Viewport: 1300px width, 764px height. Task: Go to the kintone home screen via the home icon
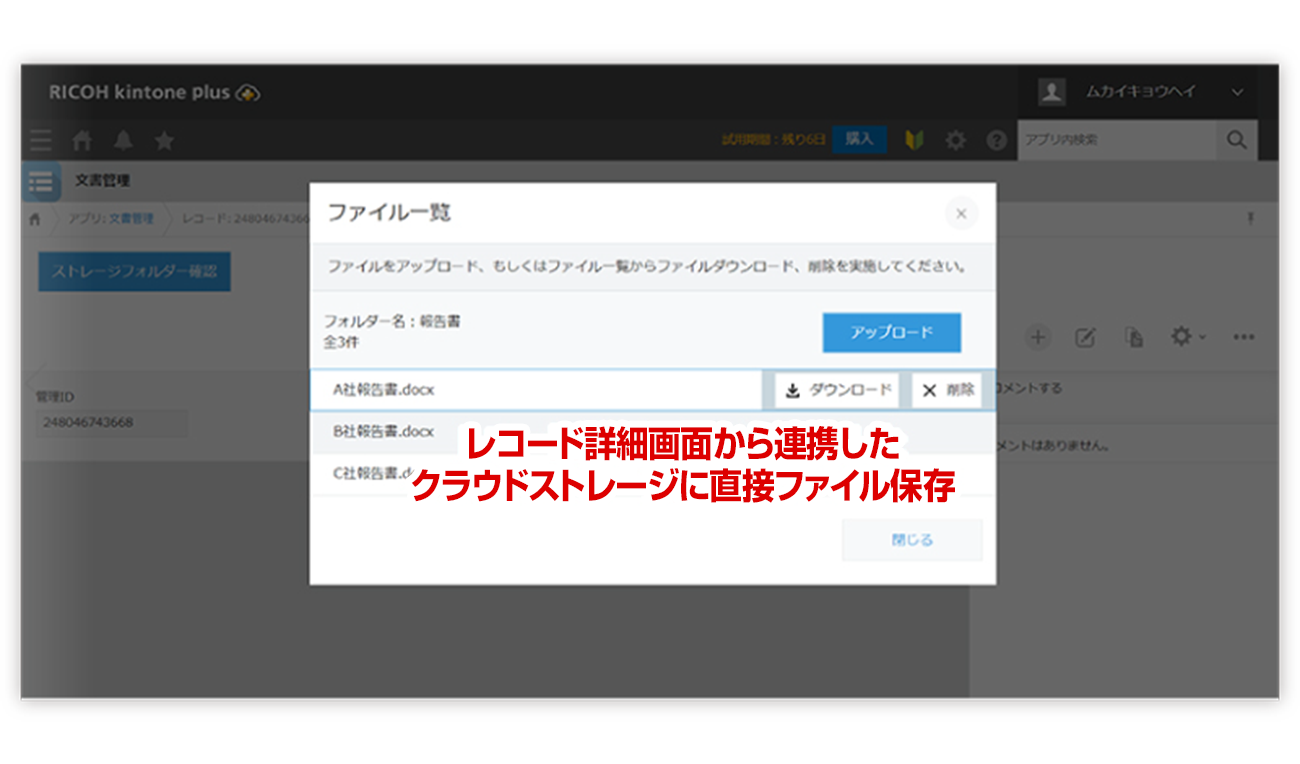click(x=82, y=140)
